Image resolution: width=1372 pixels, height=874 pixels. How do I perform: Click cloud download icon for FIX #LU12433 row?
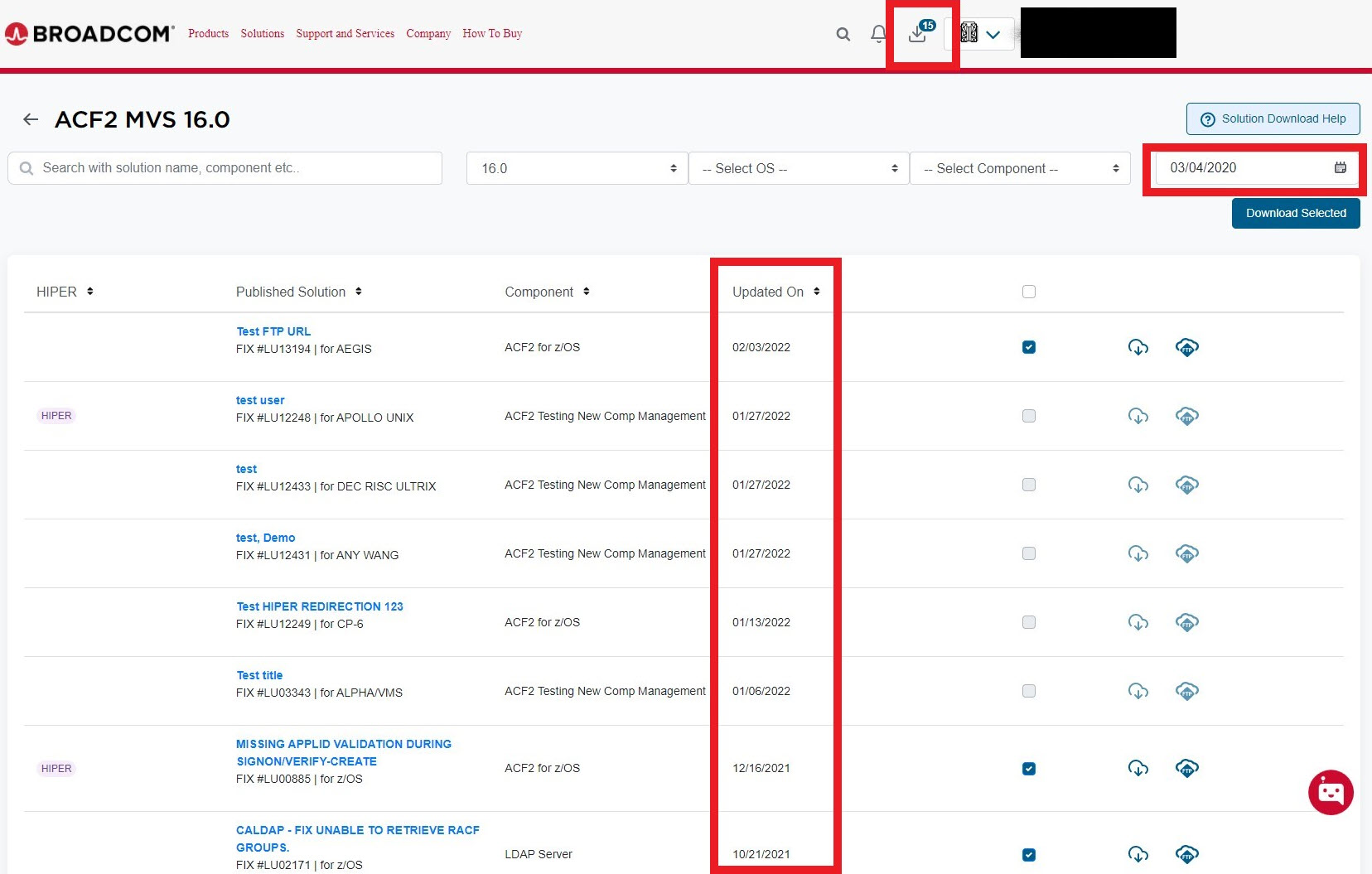tap(1138, 485)
